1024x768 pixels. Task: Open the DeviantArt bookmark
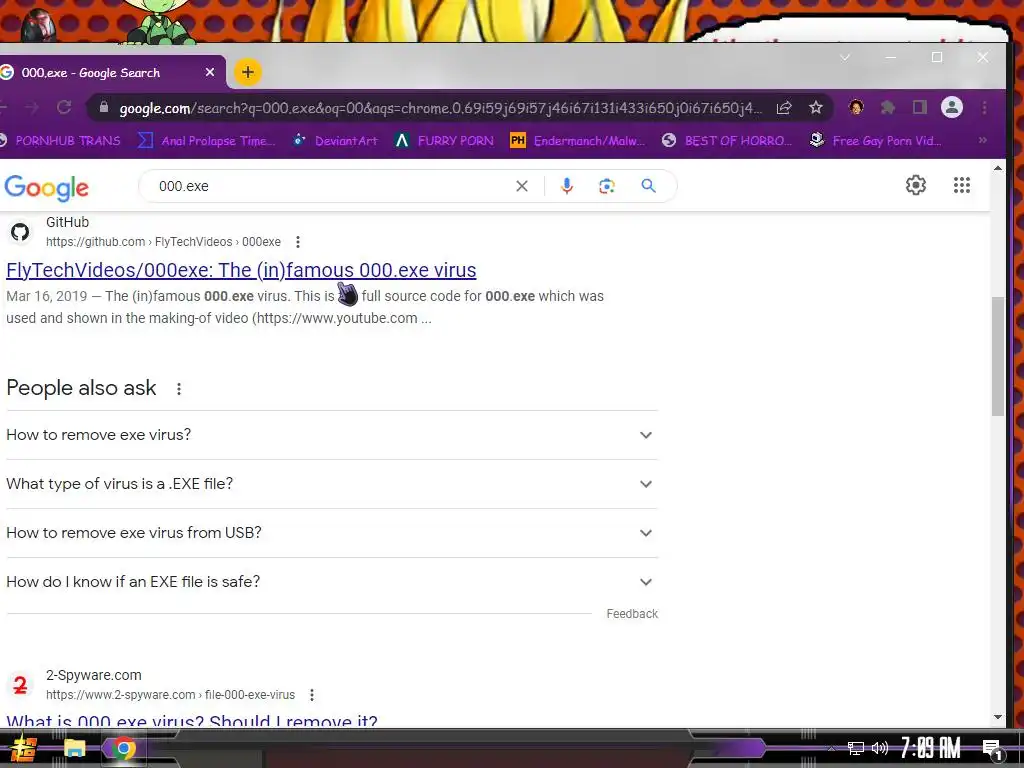[x=335, y=140]
